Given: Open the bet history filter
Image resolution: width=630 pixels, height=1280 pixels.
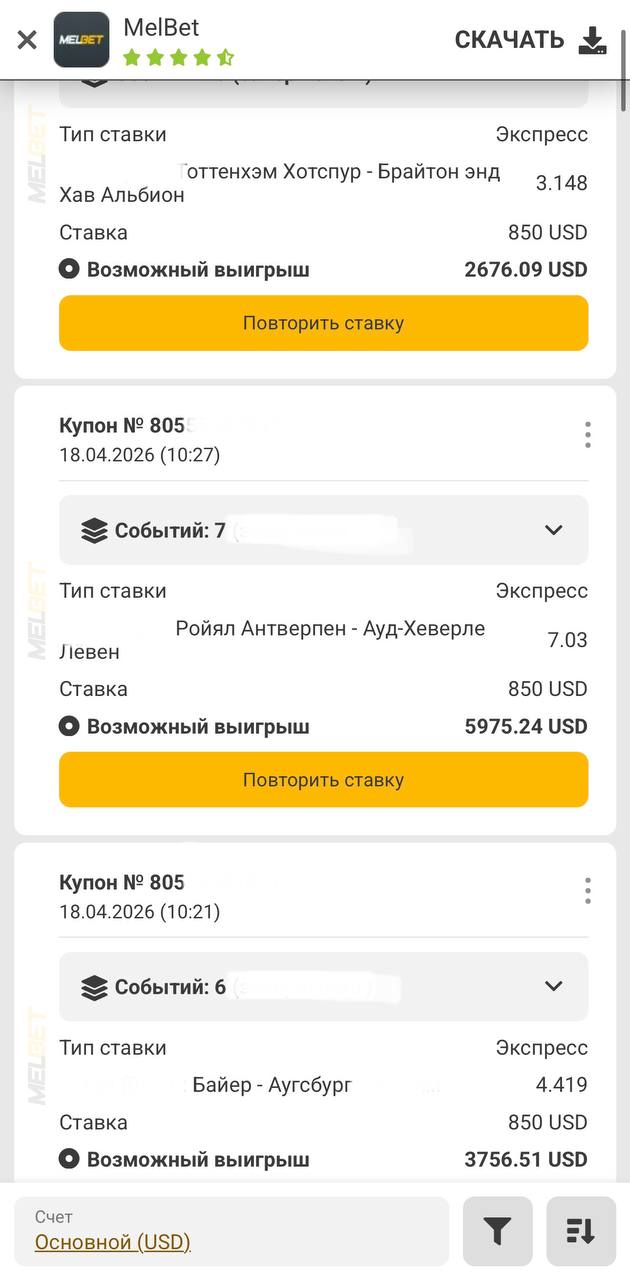Looking at the screenshot, I should click(497, 1231).
